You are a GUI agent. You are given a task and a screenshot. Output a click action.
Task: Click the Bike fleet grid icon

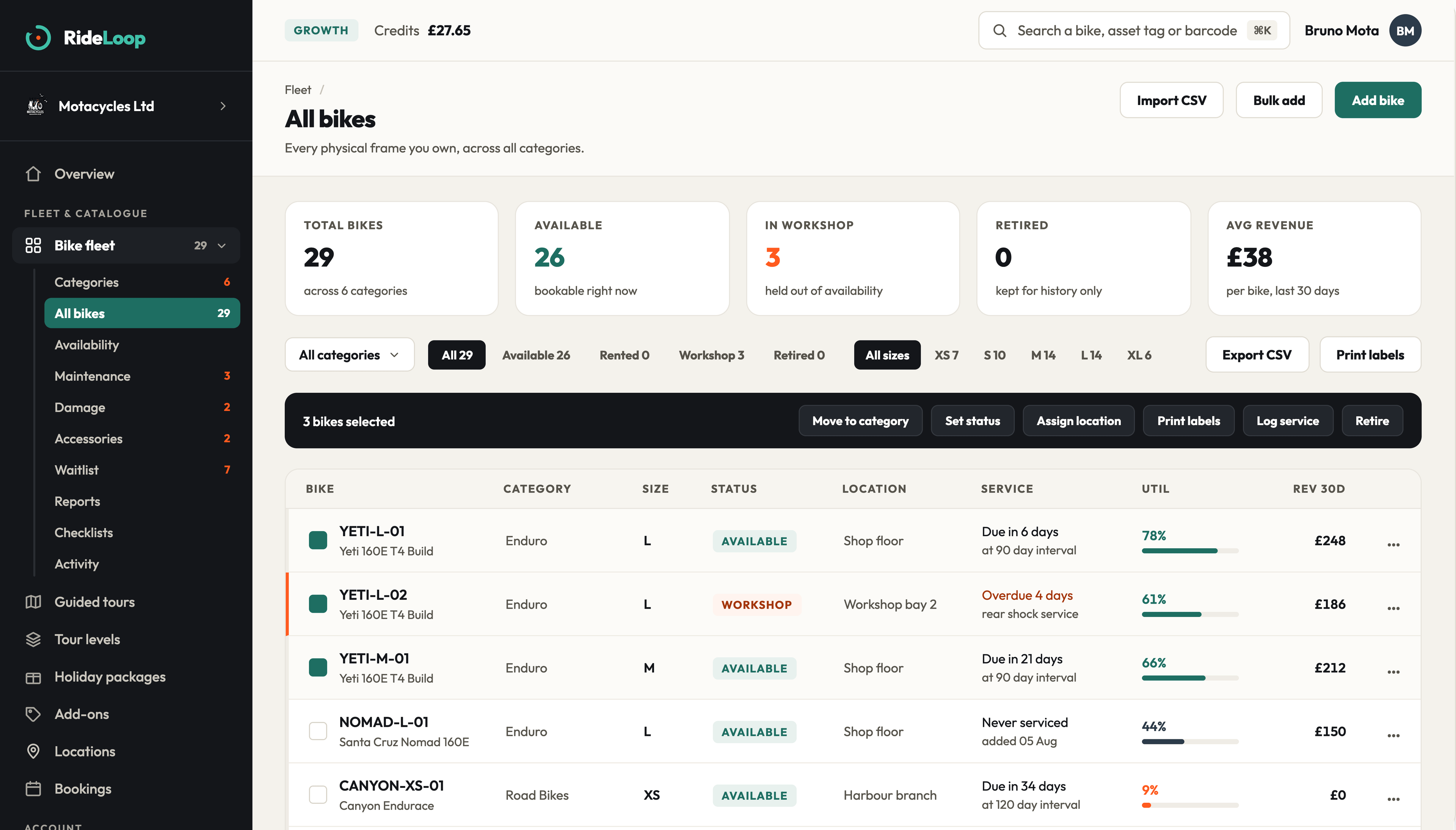tap(33, 245)
